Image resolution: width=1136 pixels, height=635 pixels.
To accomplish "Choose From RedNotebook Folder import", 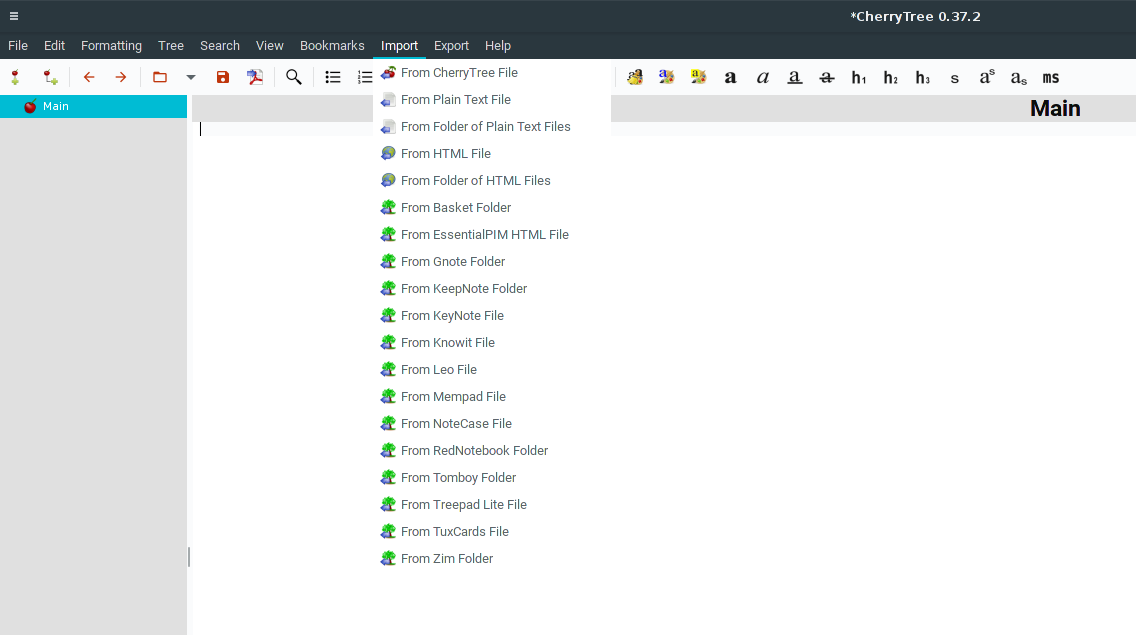I will point(492,450).
